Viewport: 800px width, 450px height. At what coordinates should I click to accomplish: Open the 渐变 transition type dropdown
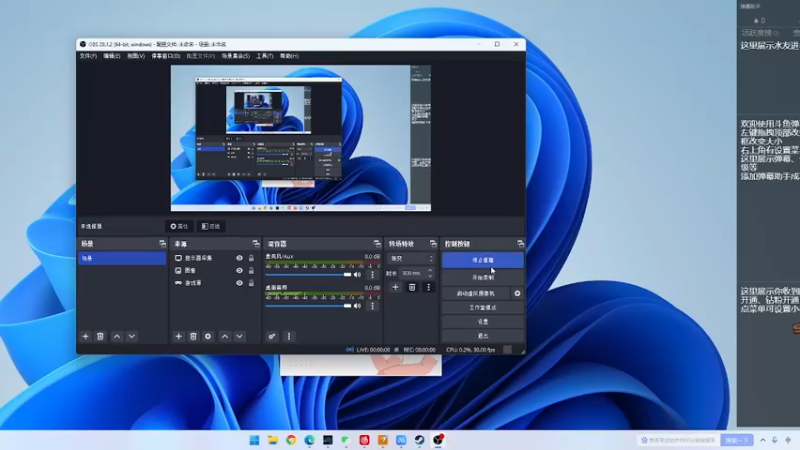tap(411, 259)
